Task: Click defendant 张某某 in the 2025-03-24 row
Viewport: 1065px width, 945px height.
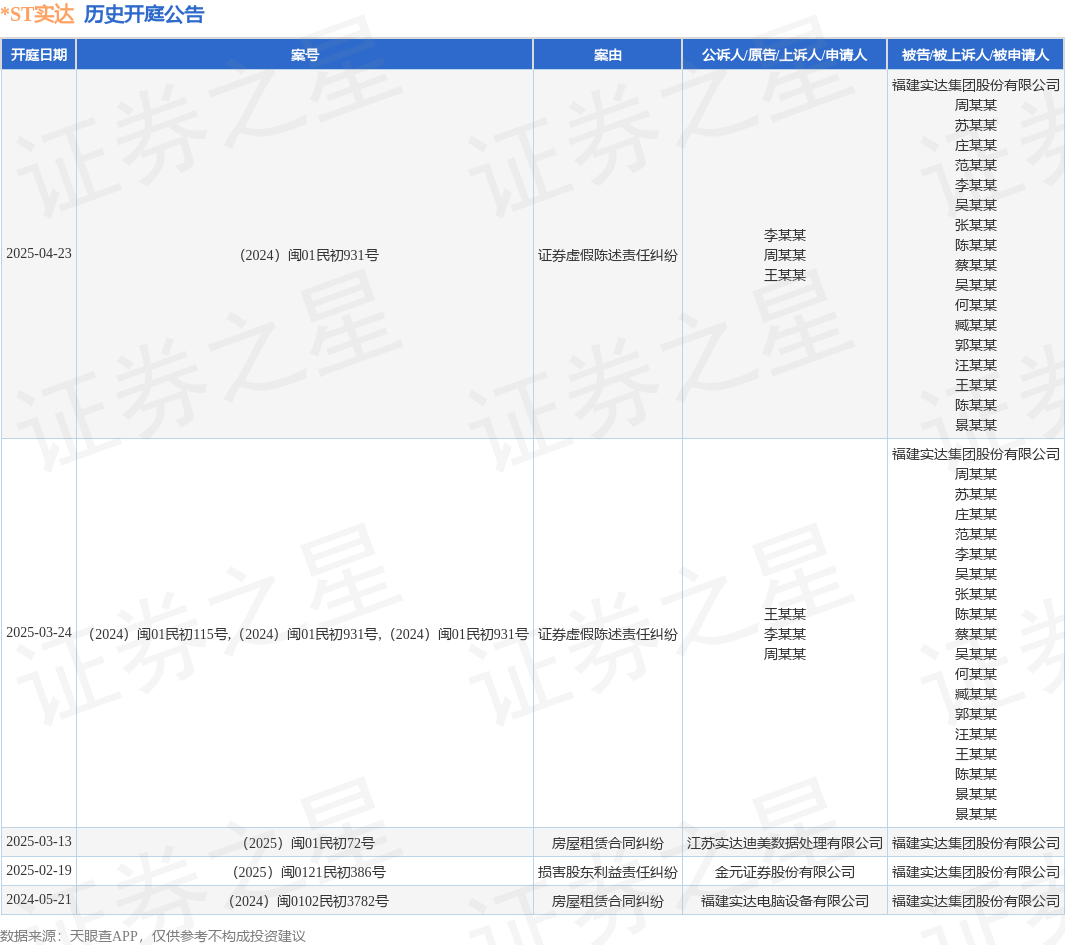Action: [975, 594]
